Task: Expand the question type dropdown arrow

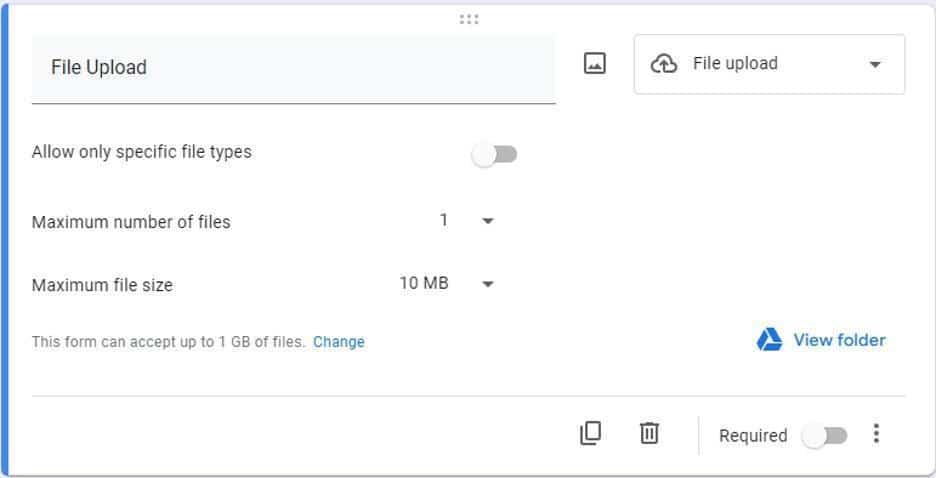Action: (x=875, y=65)
